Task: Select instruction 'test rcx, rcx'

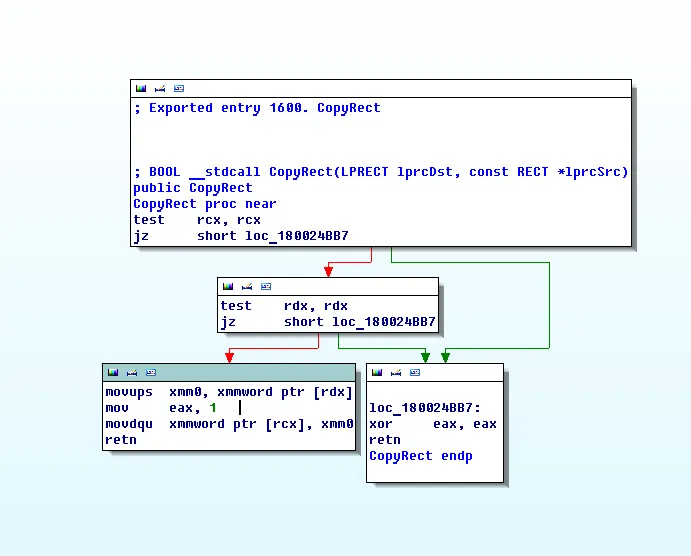Action: point(197,220)
